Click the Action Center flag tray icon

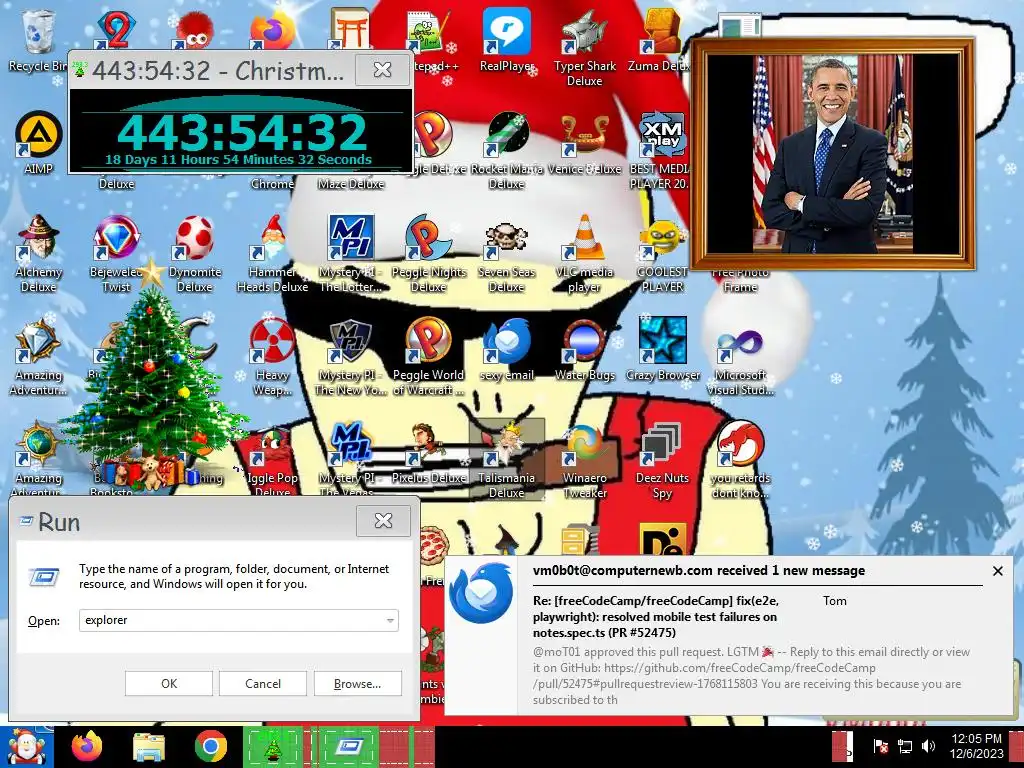881,746
